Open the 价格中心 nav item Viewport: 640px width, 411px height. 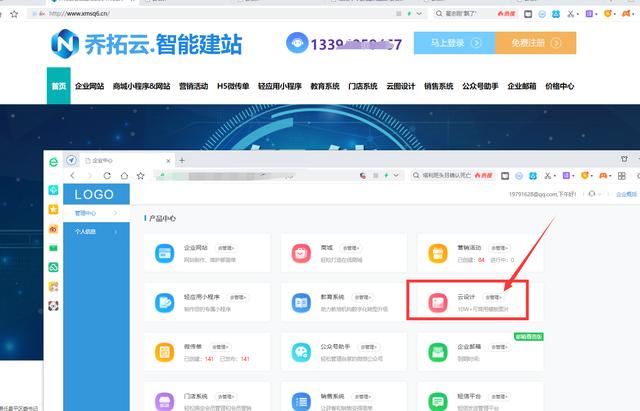coord(560,86)
